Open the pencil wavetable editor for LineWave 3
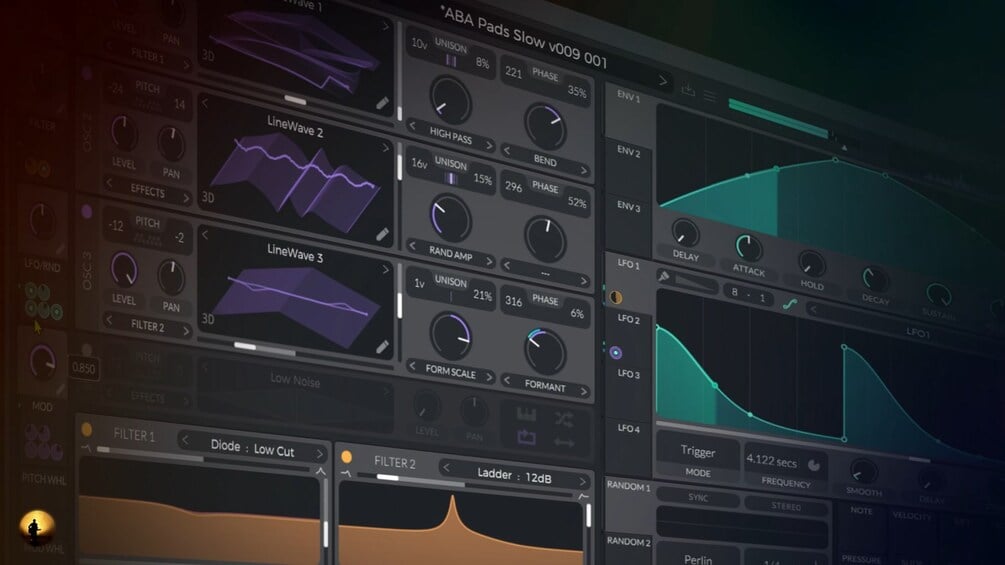 click(382, 347)
